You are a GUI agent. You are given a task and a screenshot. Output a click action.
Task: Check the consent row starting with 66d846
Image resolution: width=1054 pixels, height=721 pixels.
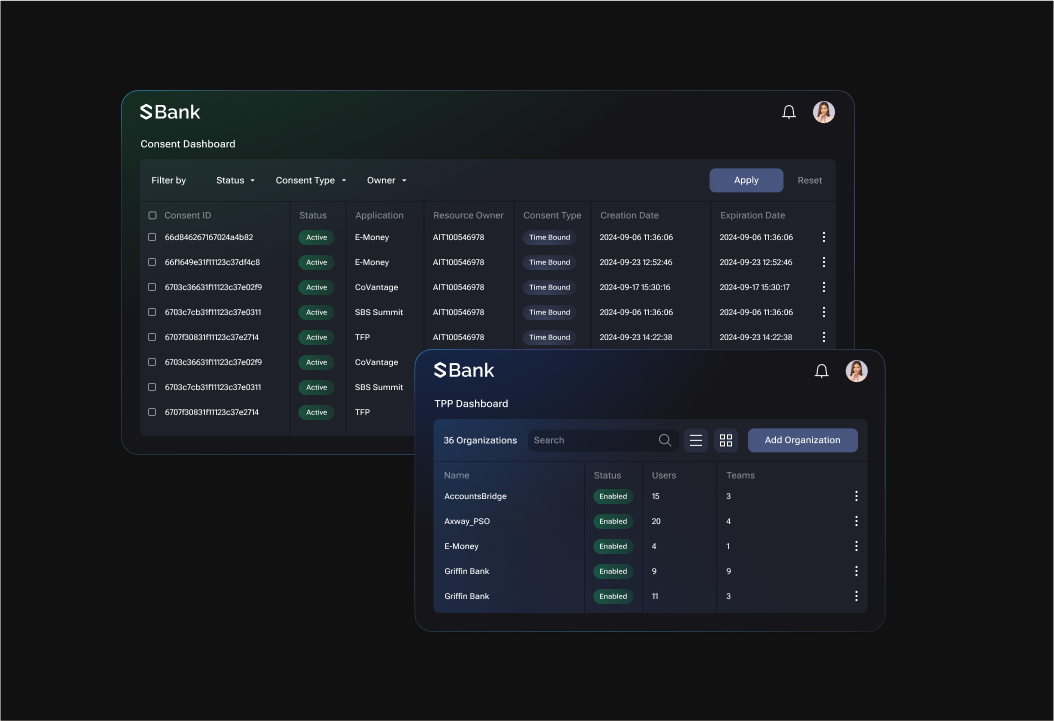point(152,237)
